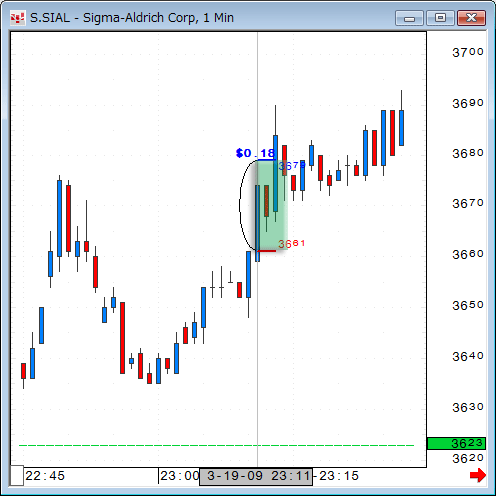Image resolution: width=496 pixels, height=496 pixels.
Task: Click the 3670 price scale label
Action: tap(468, 203)
